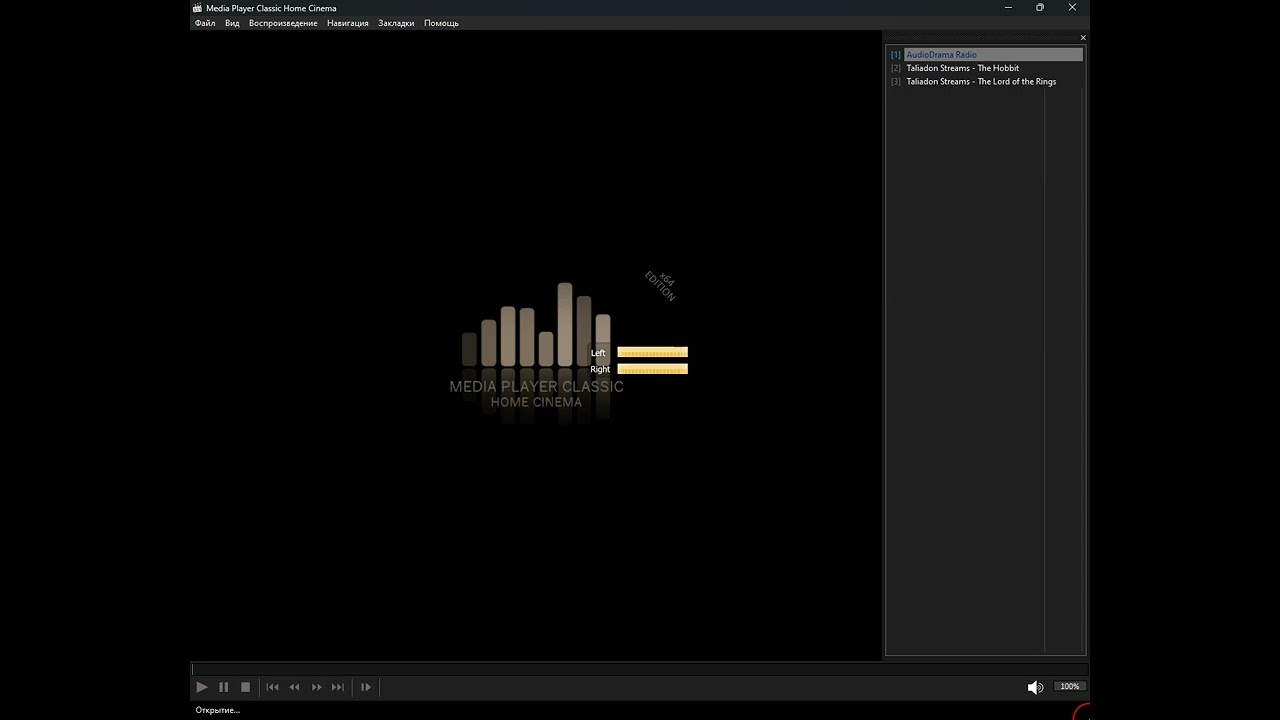Click the Left audio level meter

pos(652,352)
